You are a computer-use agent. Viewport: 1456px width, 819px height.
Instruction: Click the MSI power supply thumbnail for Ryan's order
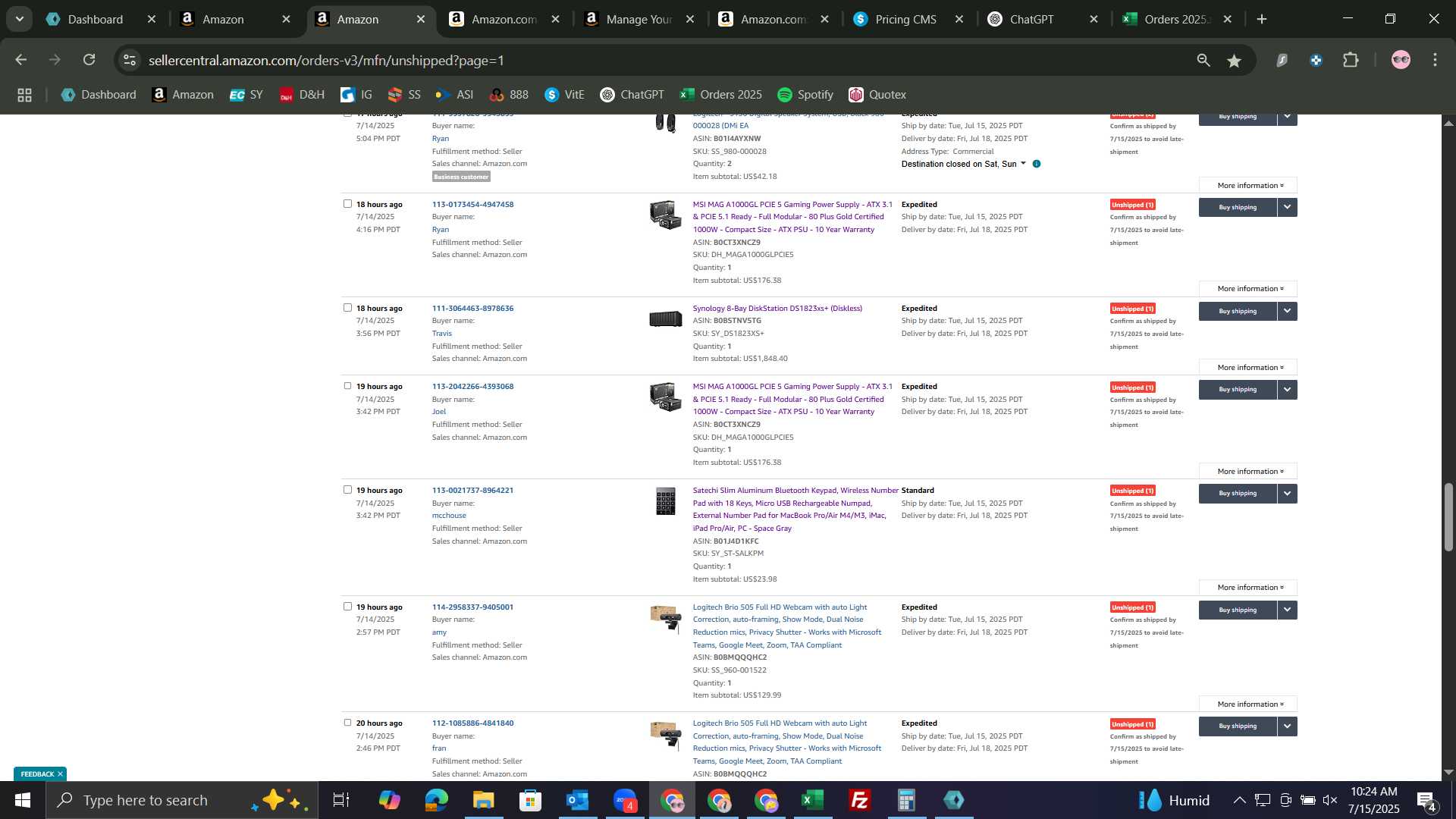(665, 215)
